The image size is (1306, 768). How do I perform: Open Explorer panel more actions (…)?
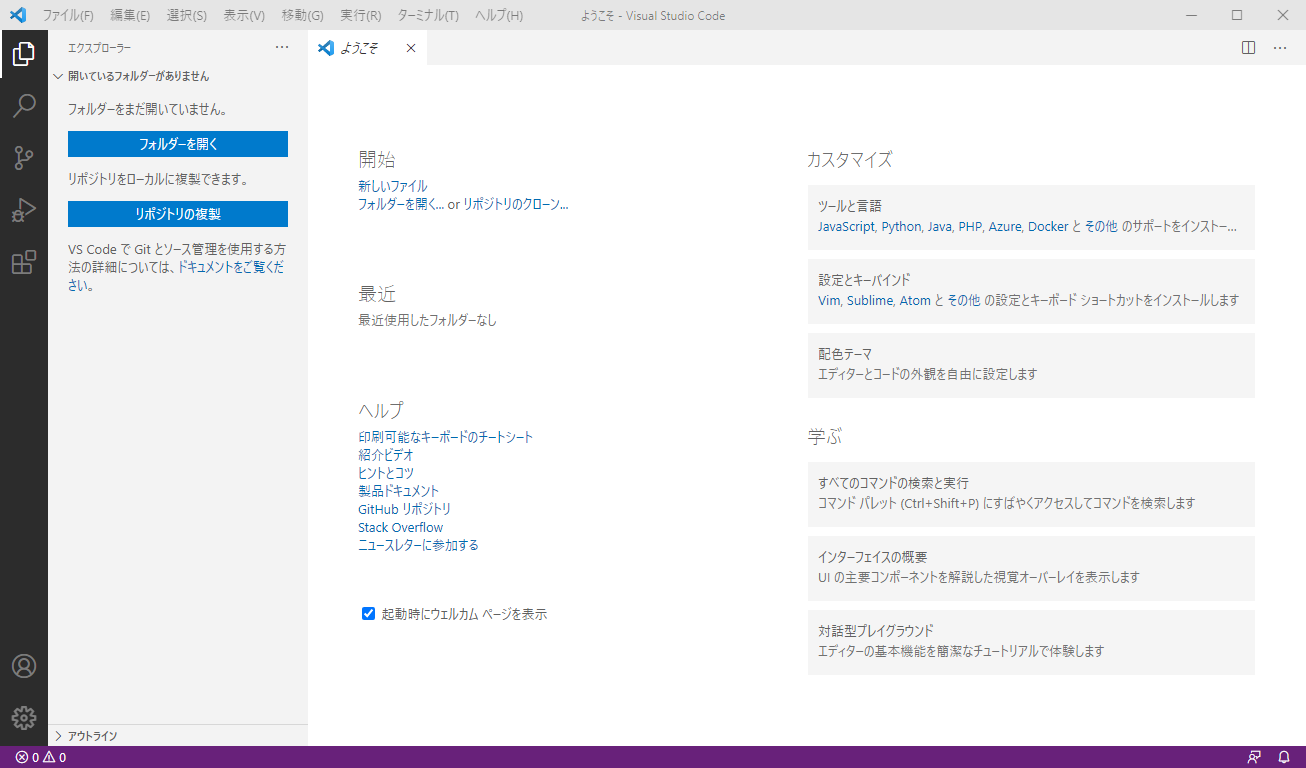tap(282, 47)
